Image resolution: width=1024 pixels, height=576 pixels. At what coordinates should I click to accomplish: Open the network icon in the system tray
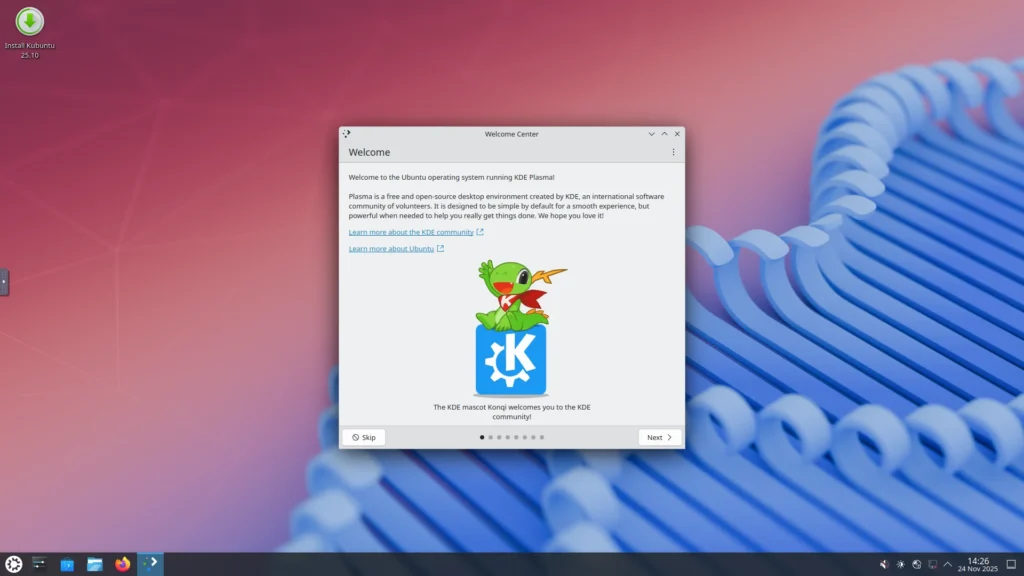click(917, 564)
